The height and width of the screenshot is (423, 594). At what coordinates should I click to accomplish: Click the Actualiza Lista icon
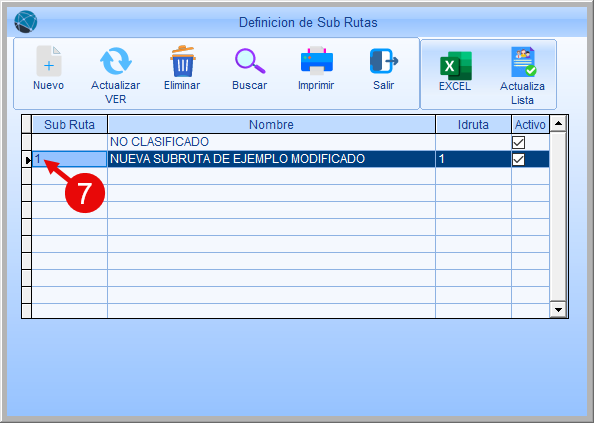tap(523, 62)
